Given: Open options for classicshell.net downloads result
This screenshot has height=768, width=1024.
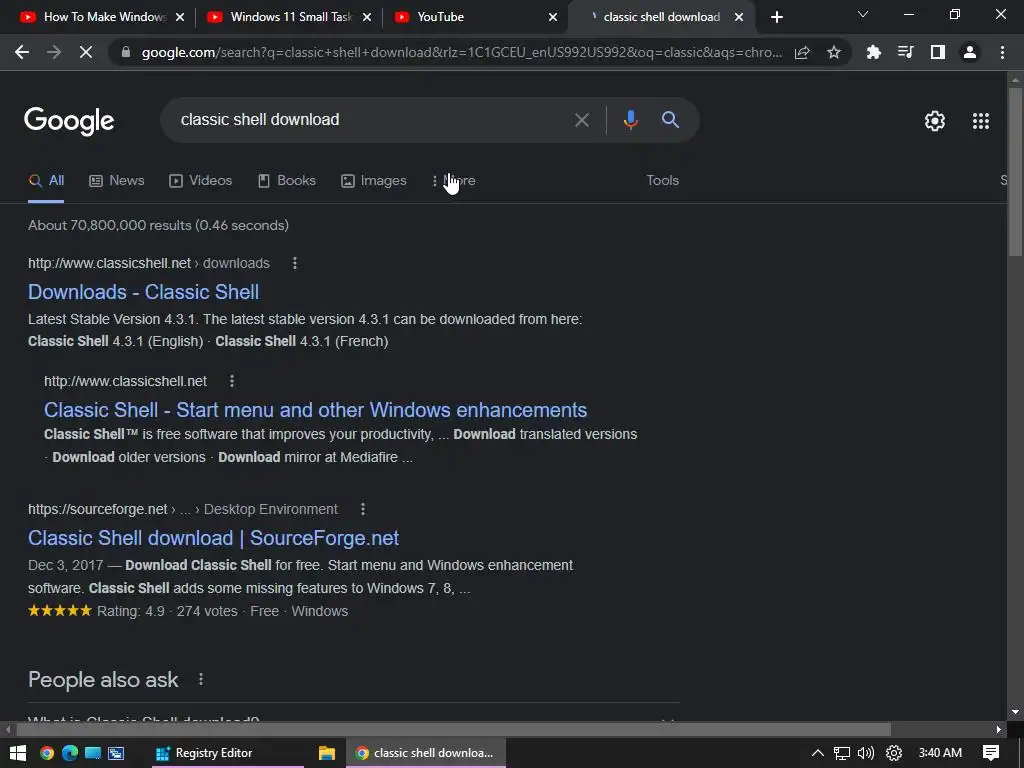Looking at the screenshot, I should [295, 263].
